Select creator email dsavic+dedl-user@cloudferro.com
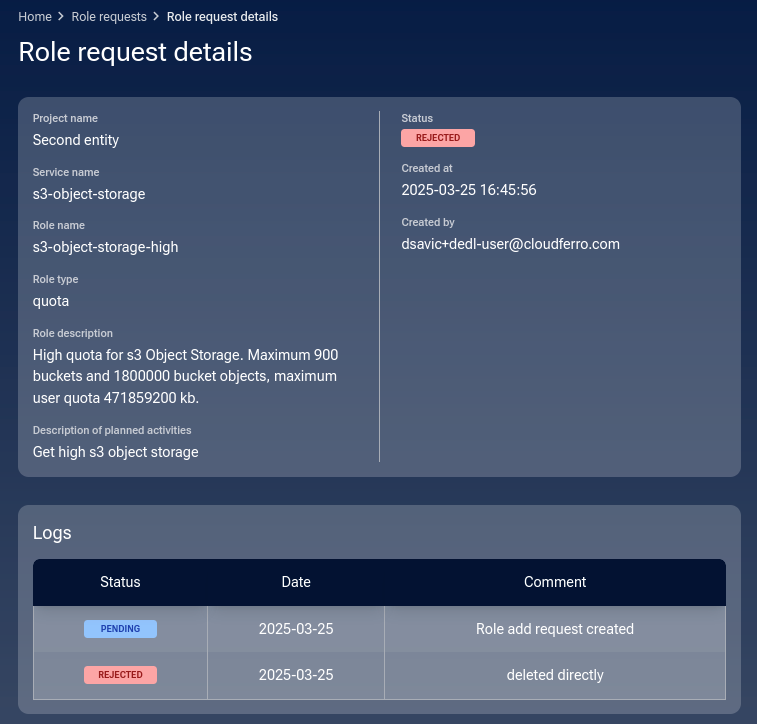Image resolution: width=757 pixels, height=724 pixels. click(x=510, y=244)
